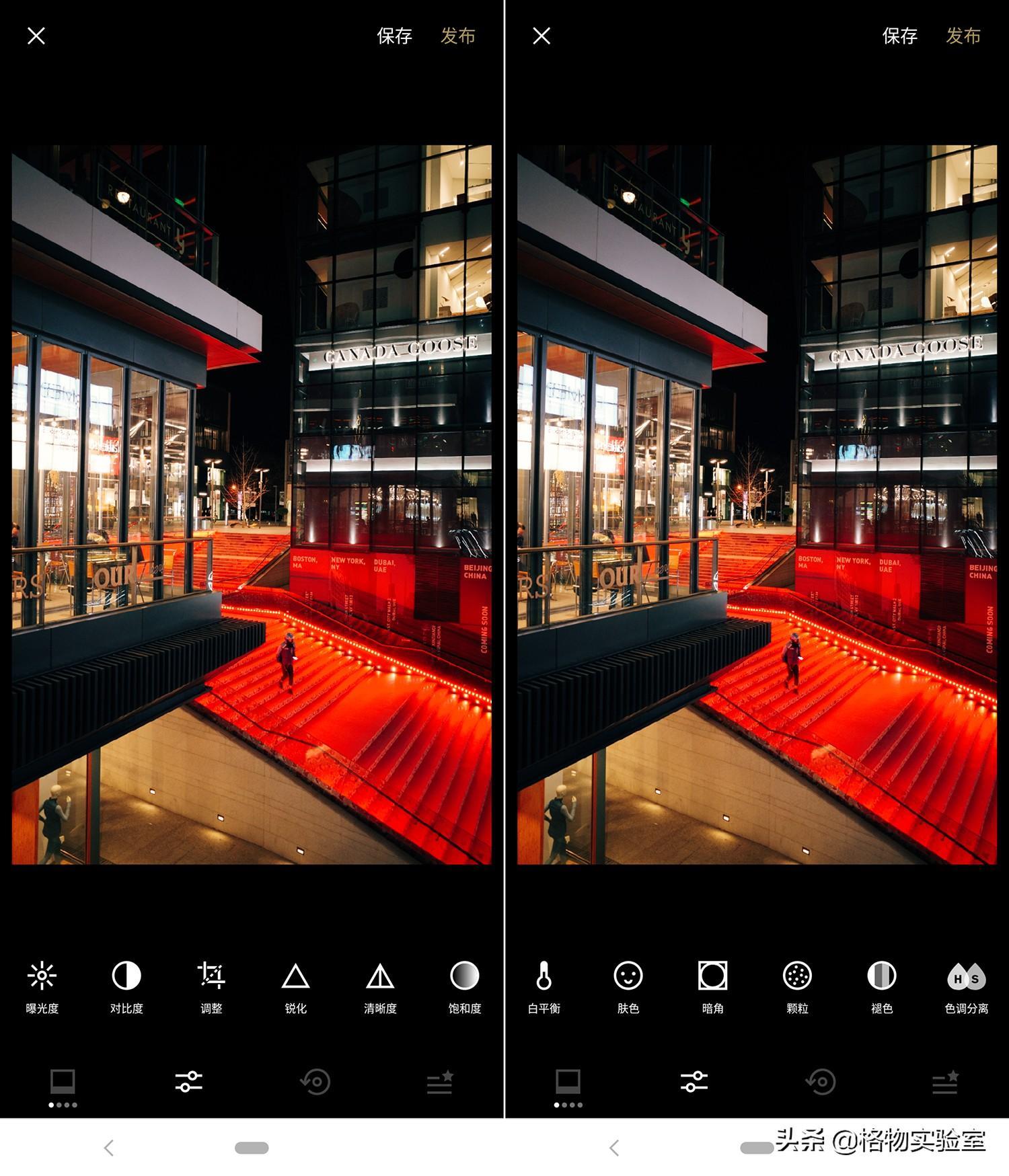Open recipes favorites tab in left screen
This screenshot has width=1009, height=1176.
pos(441,1082)
